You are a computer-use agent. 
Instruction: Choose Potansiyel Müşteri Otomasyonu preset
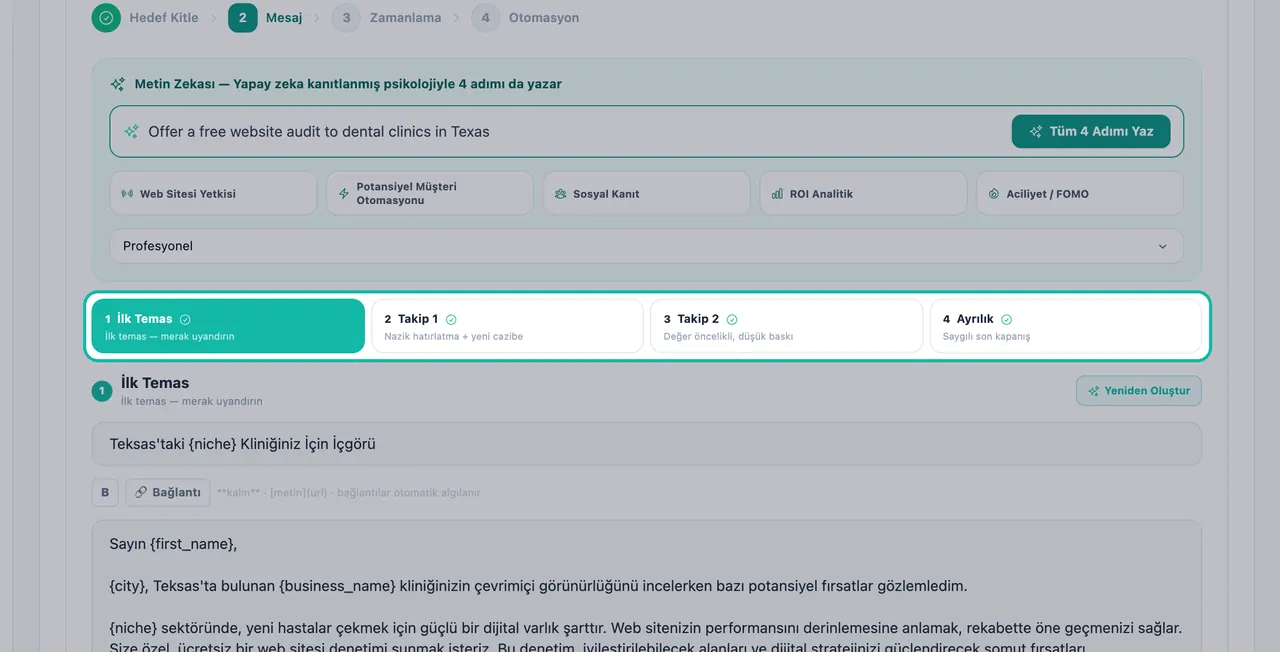(x=430, y=193)
